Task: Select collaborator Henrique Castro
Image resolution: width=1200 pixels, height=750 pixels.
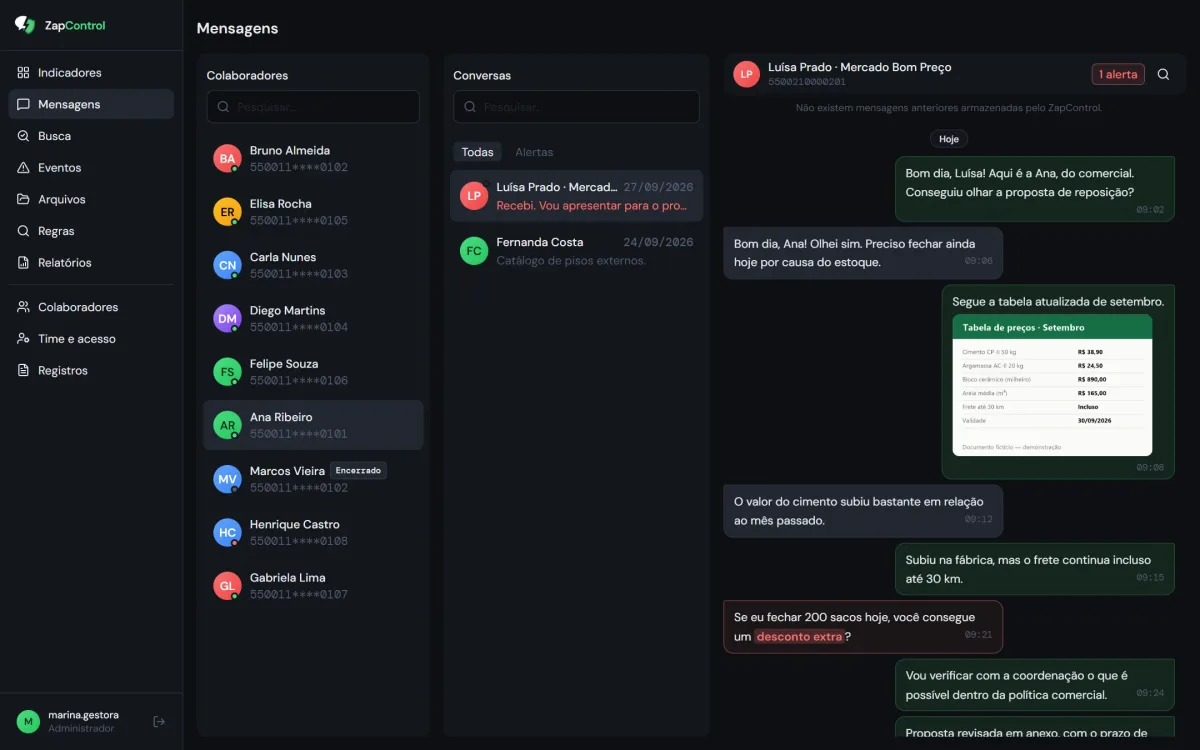Action: (313, 532)
